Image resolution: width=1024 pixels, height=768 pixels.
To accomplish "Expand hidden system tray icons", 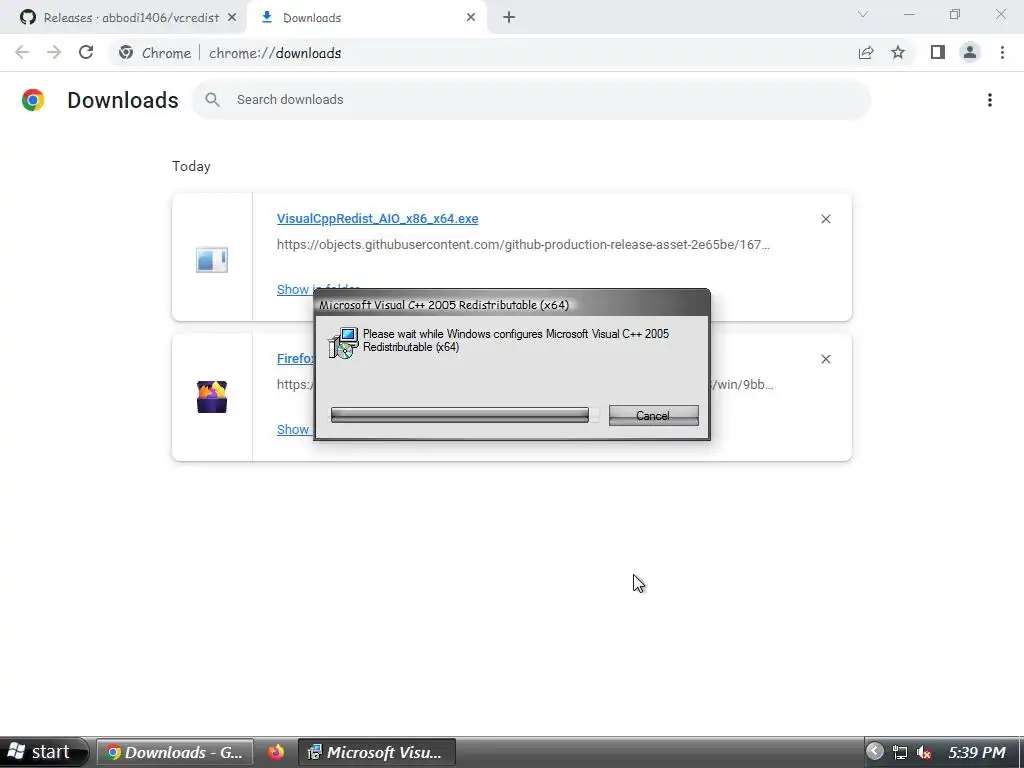I will (x=874, y=752).
